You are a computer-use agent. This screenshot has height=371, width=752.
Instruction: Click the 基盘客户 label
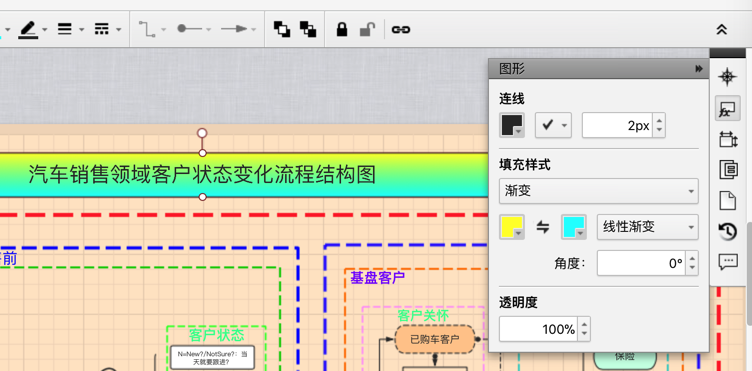coord(377,278)
